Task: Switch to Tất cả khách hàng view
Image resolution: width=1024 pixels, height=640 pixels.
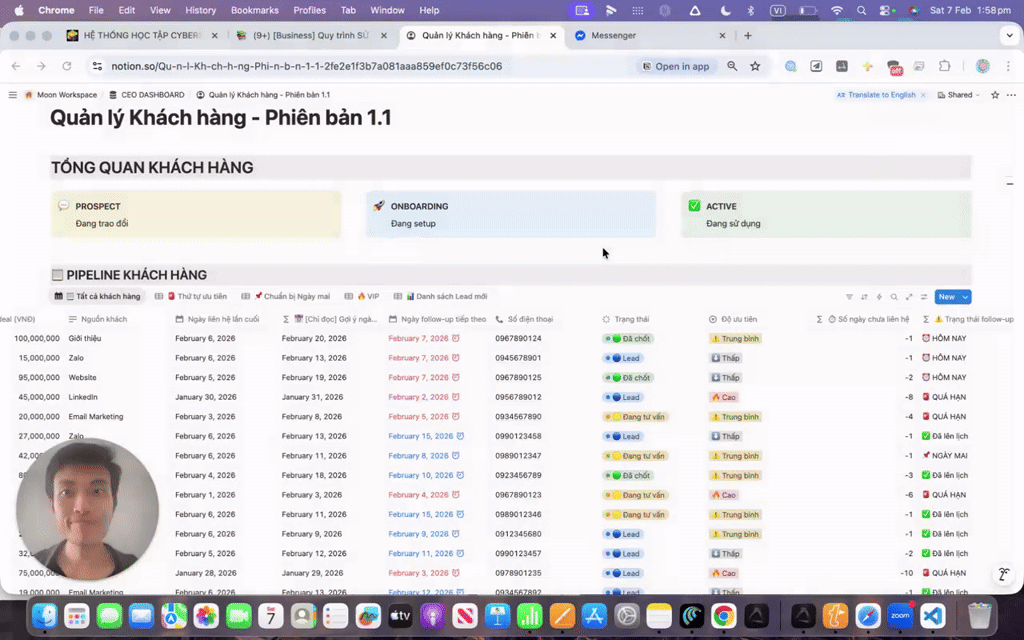Action: 98,296
